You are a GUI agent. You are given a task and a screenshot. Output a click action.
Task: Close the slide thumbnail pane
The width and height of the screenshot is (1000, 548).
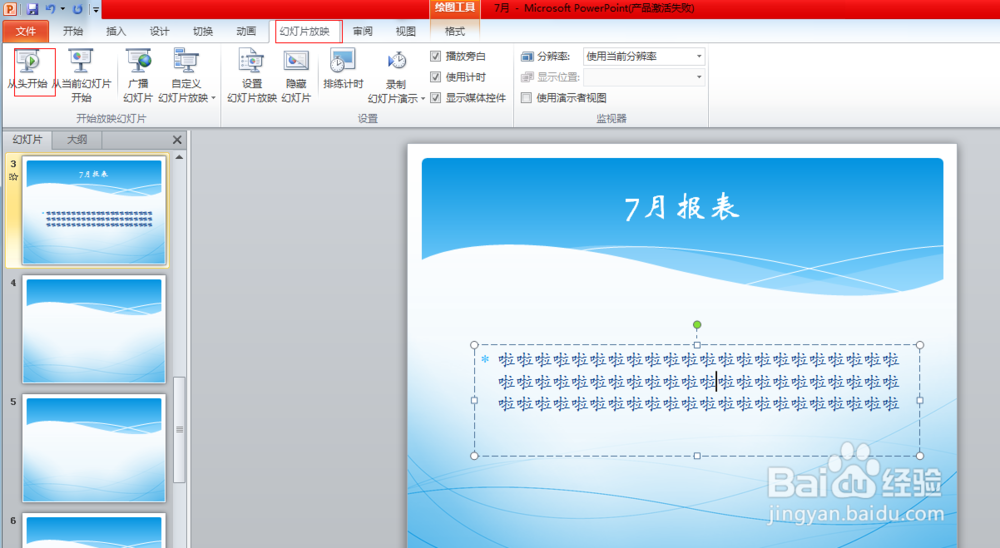(x=177, y=140)
